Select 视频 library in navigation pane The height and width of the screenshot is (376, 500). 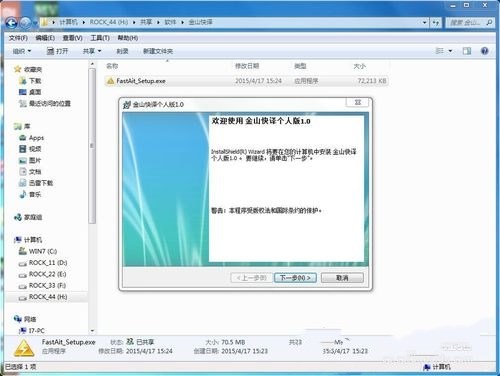click(x=35, y=149)
